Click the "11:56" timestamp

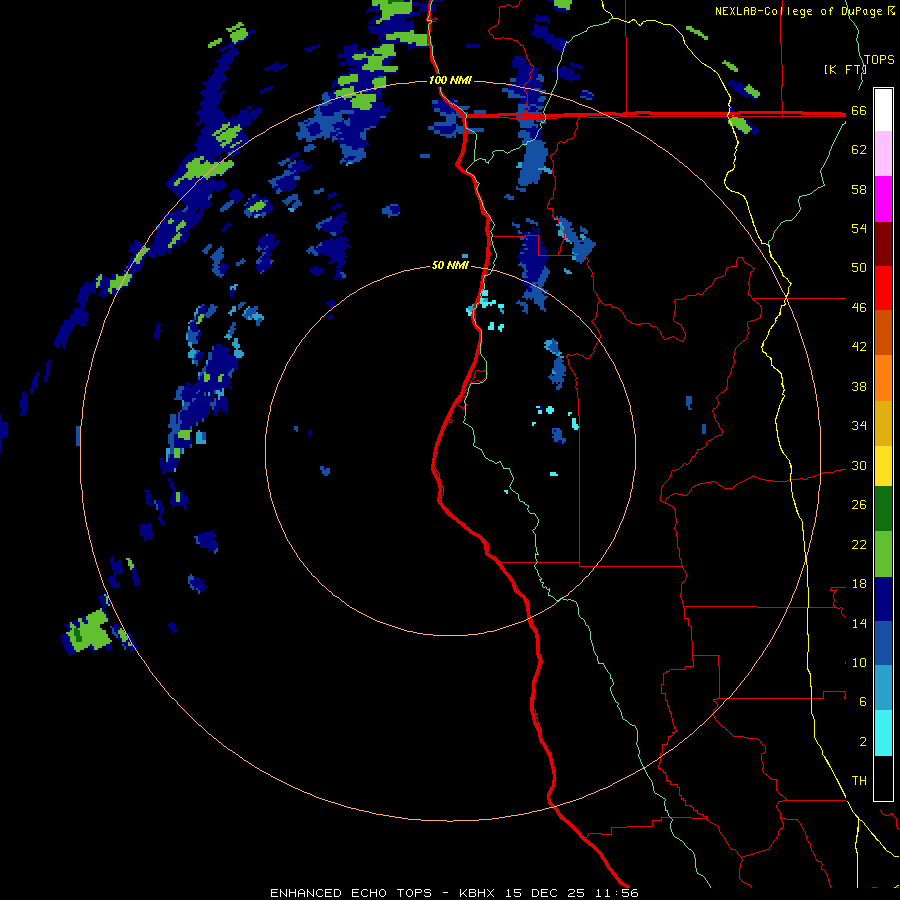coord(617,893)
